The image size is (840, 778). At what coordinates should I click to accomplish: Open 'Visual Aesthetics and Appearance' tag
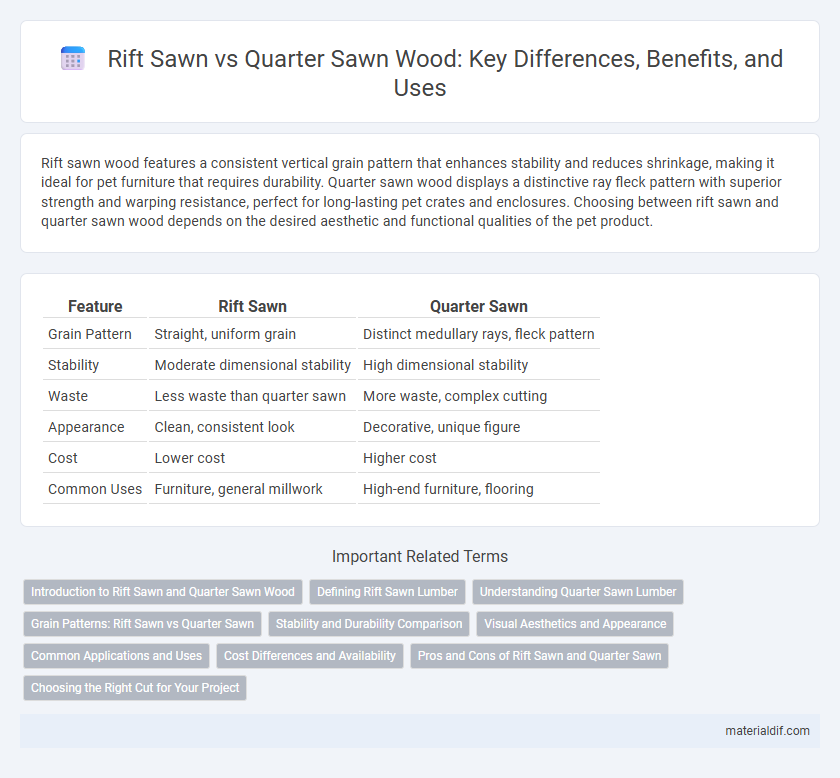pyautogui.click(x=575, y=624)
